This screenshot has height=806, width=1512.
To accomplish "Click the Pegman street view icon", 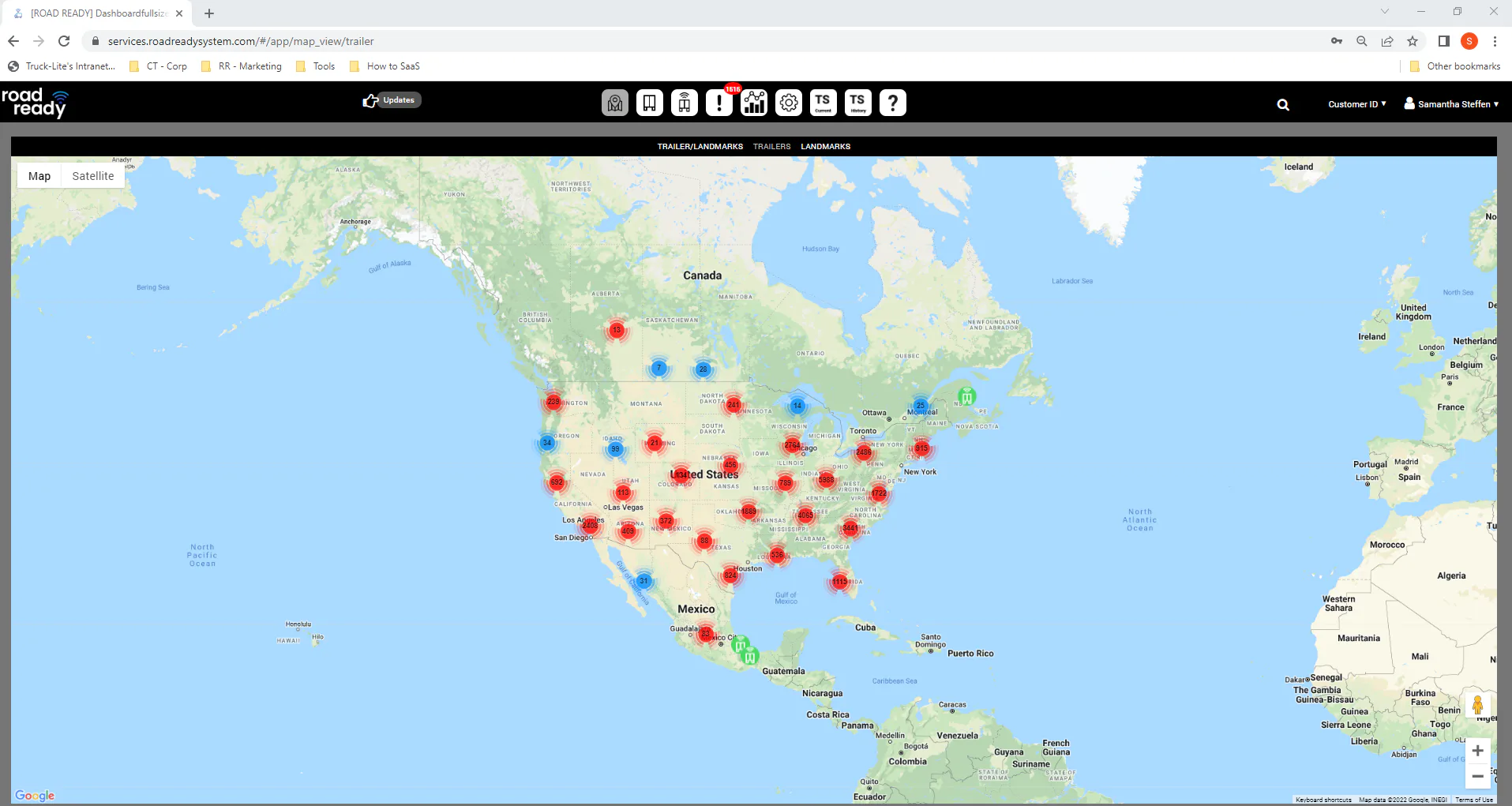I will tap(1477, 705).
